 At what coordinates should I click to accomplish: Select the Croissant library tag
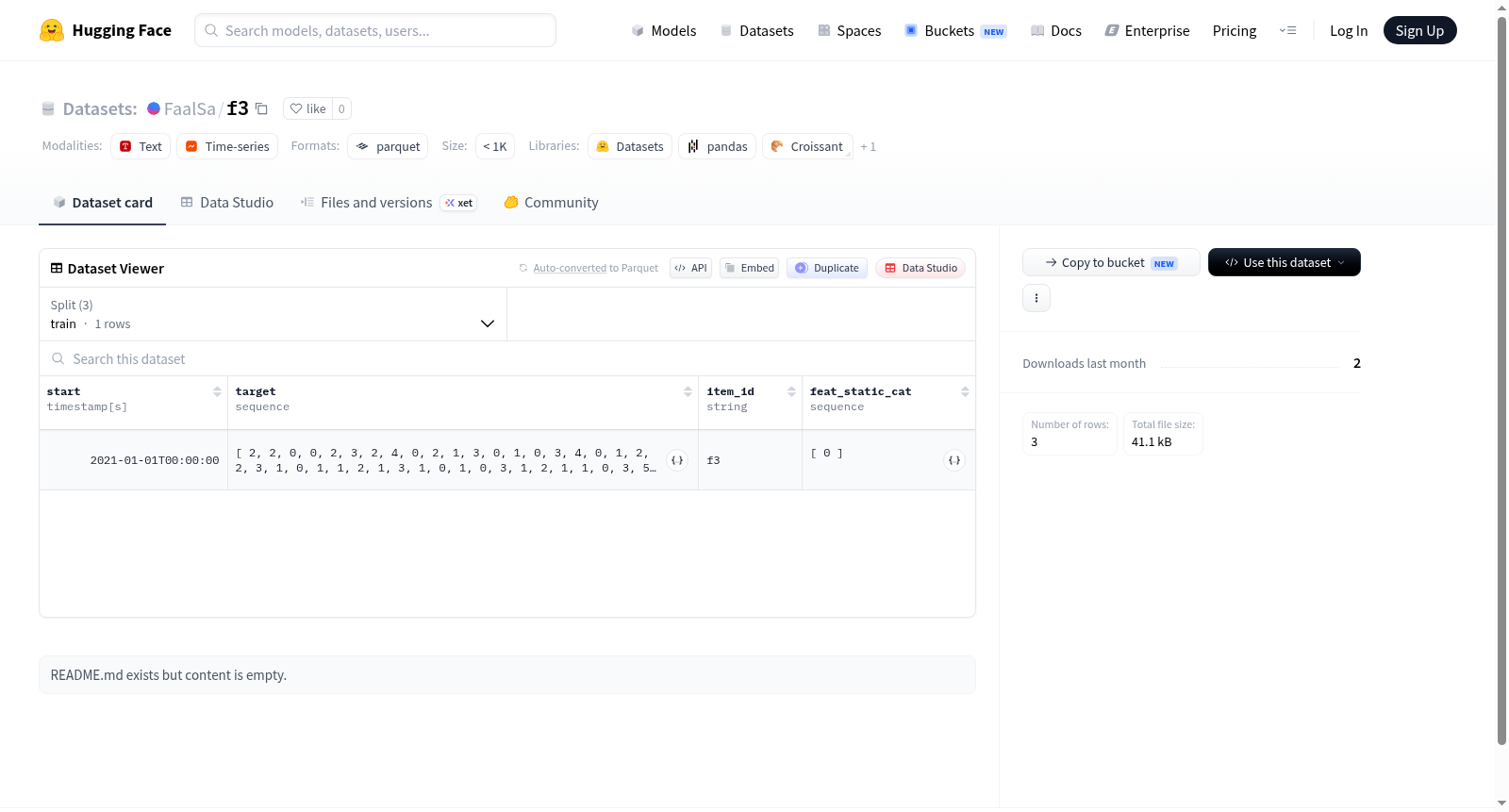click(807, 146)
